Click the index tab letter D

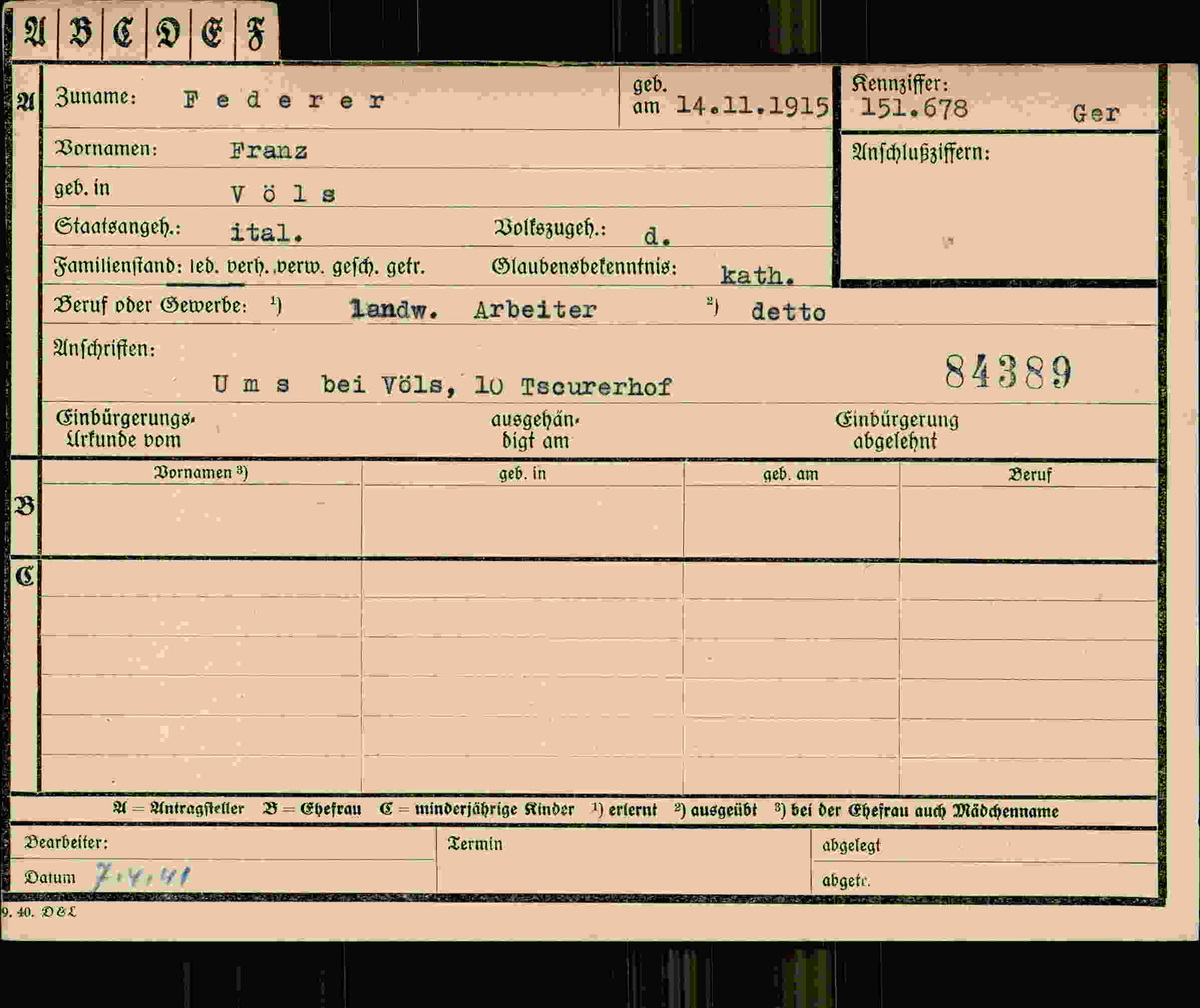click(x=168, y=32)
